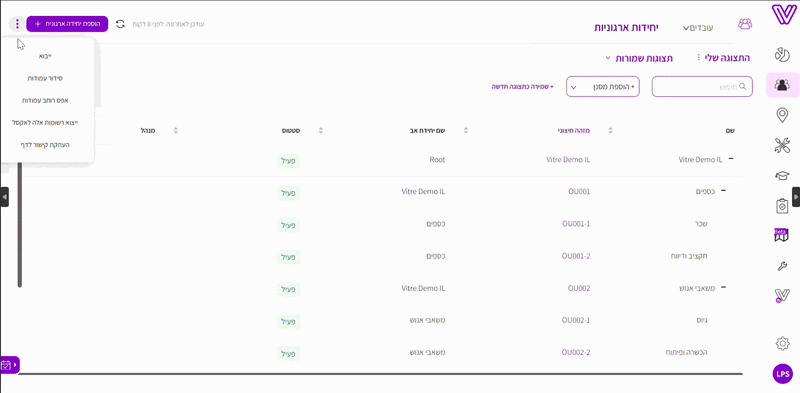Click the black collapse arrow on the left edge

pyautogui.click(x=4, y=196)
